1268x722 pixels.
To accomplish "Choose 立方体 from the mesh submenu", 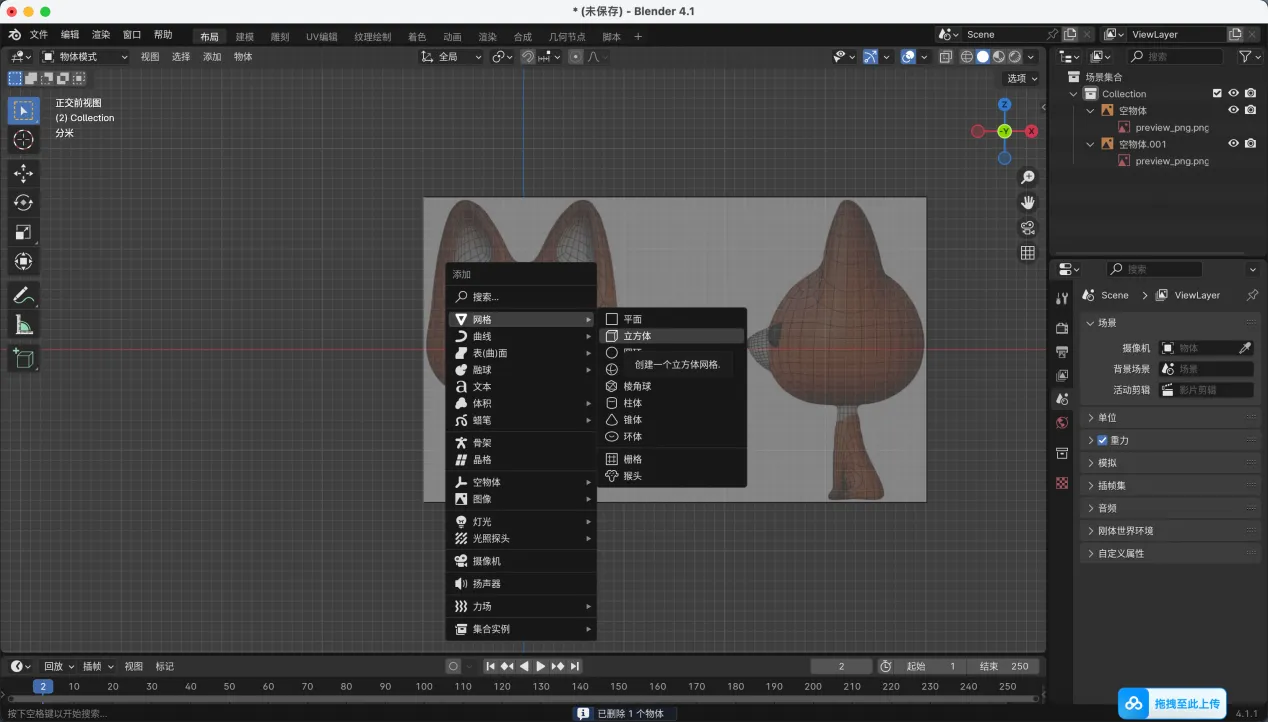I will (x=637, y=336).
